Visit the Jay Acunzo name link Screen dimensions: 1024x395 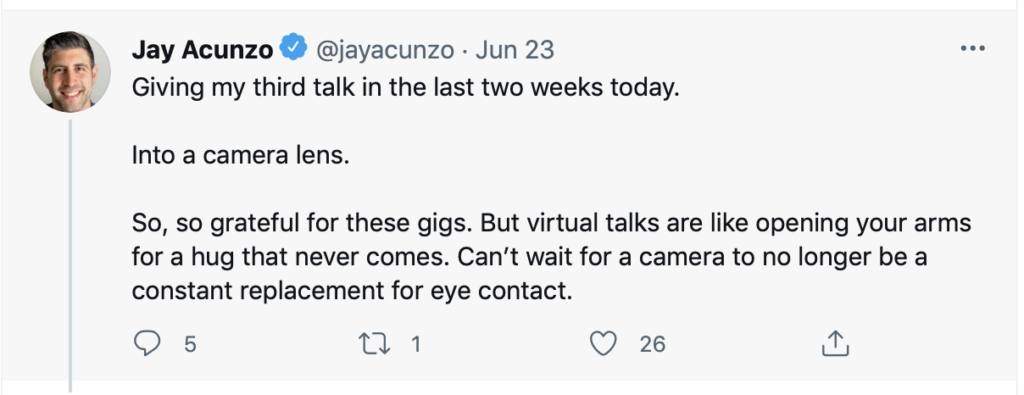[x=202, y=50]
